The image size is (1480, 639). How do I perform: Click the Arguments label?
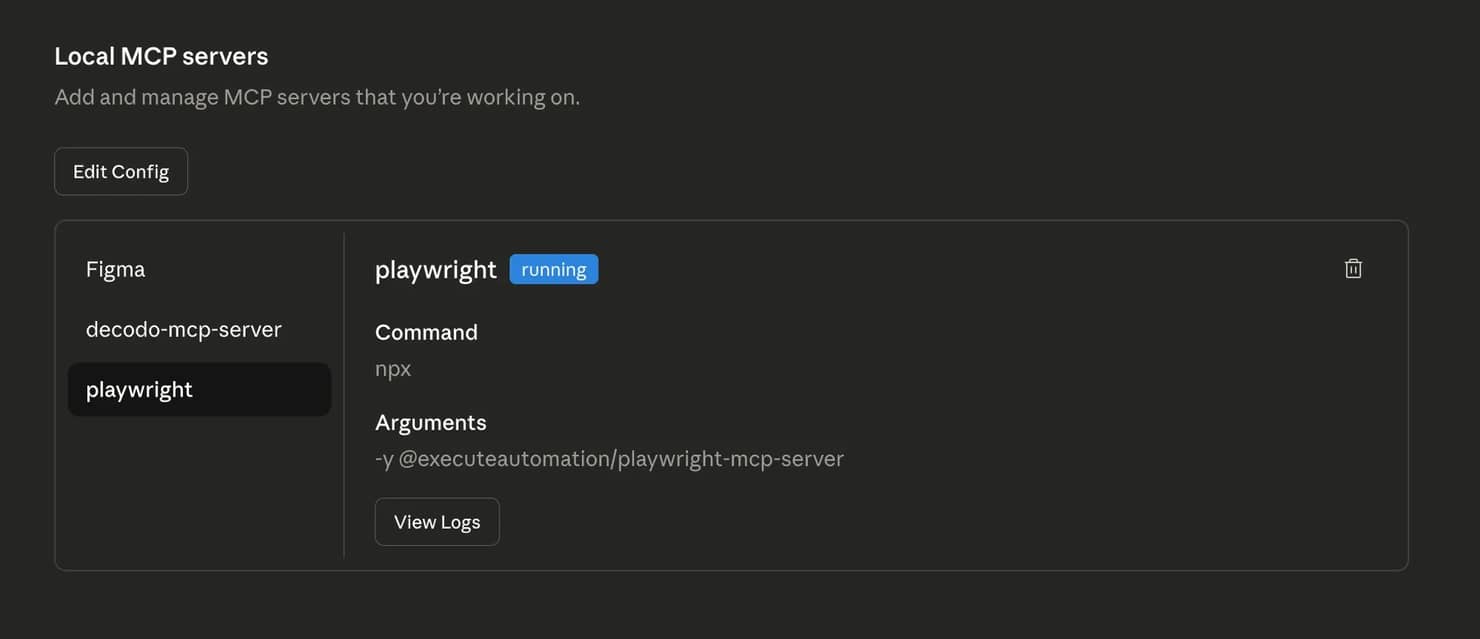[431, 422]
